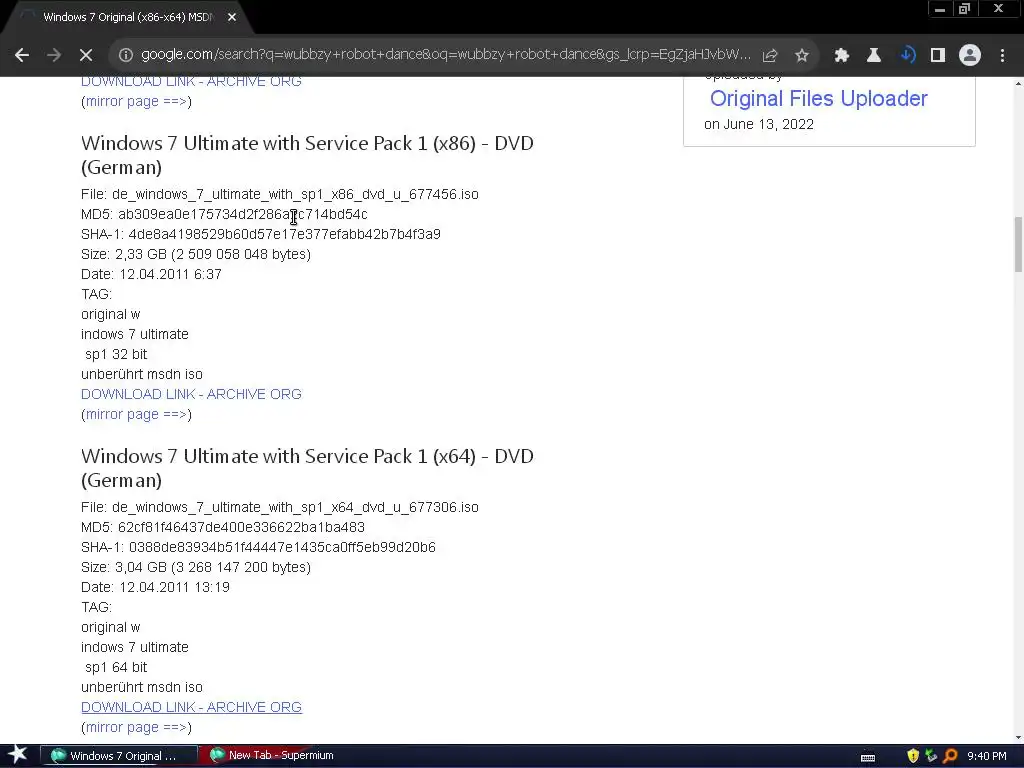The height and width of the screenshot is (768, 1024).
Task: Click file name de_windows_7_ultimate_with_sp1_x64_dvd_u_677306.iso
Action: coord(295,507)
